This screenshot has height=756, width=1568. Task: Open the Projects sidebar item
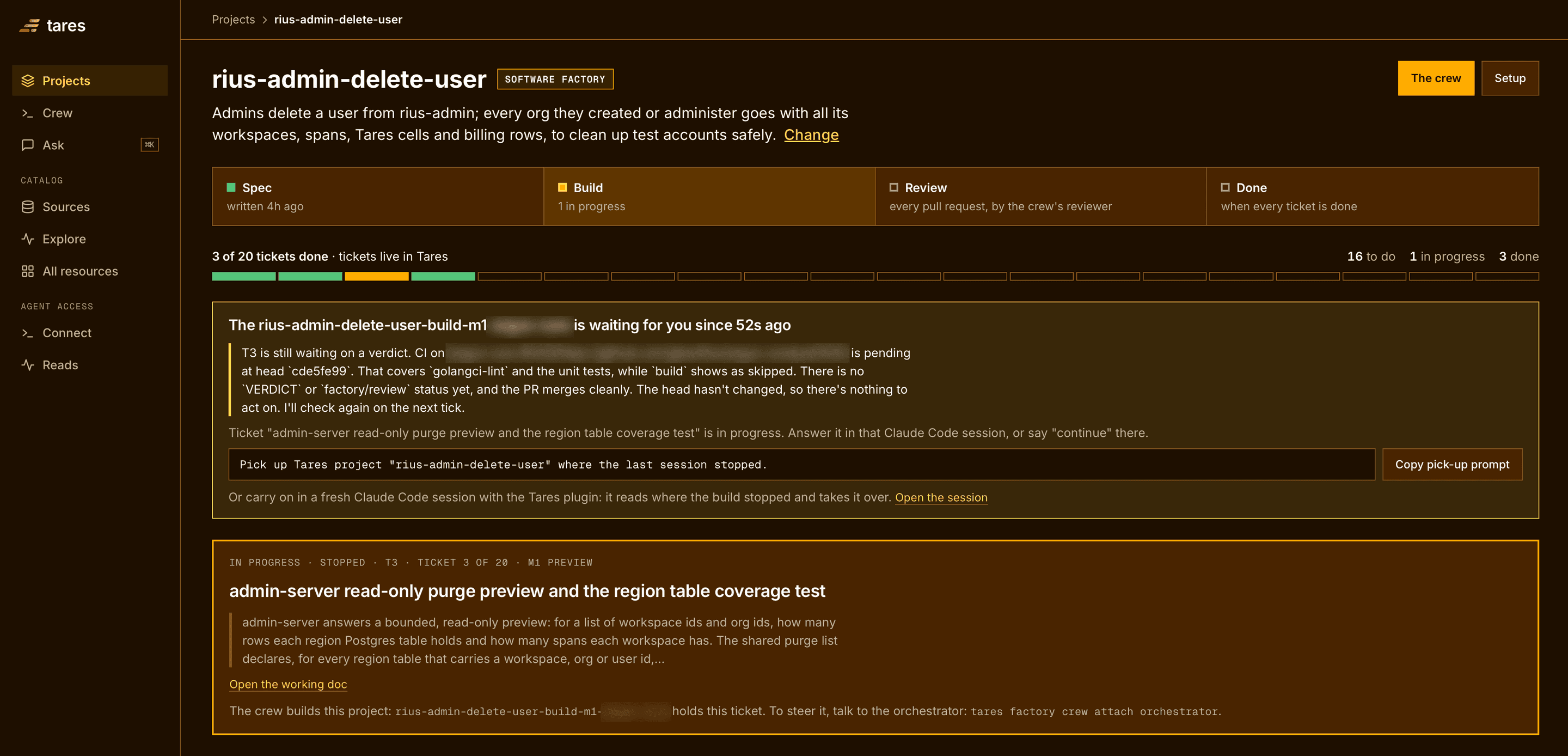pos(89,81)
